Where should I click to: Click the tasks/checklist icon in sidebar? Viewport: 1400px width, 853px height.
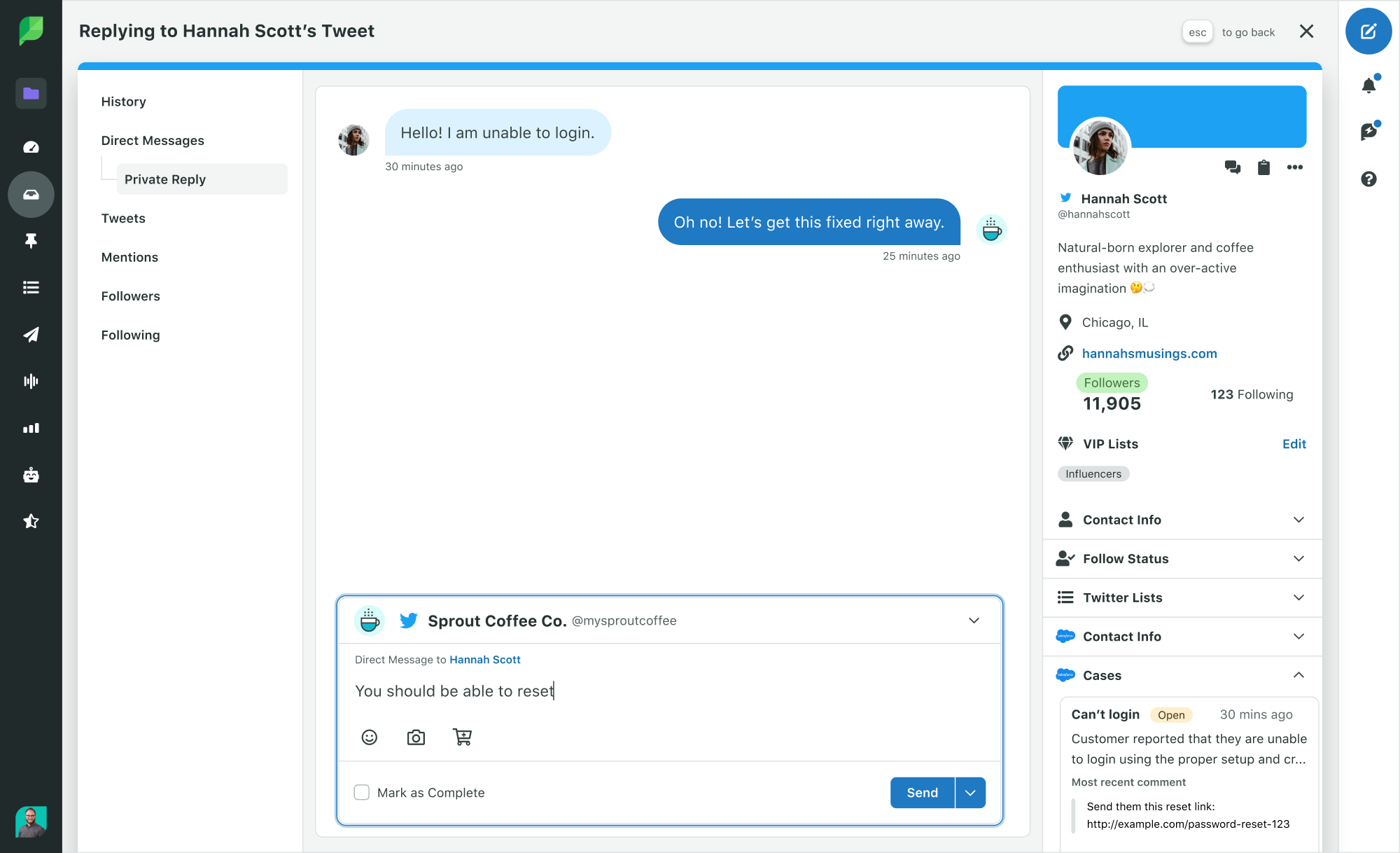pyautogui.click(x=30, y=287)
